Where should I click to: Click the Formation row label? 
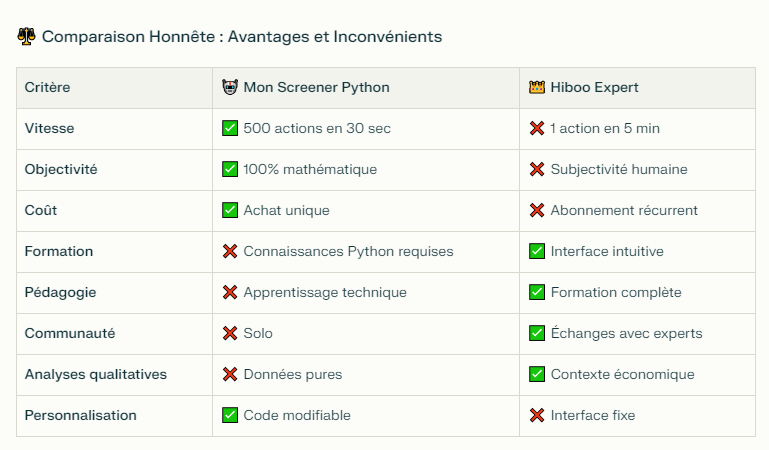(59, 251)
